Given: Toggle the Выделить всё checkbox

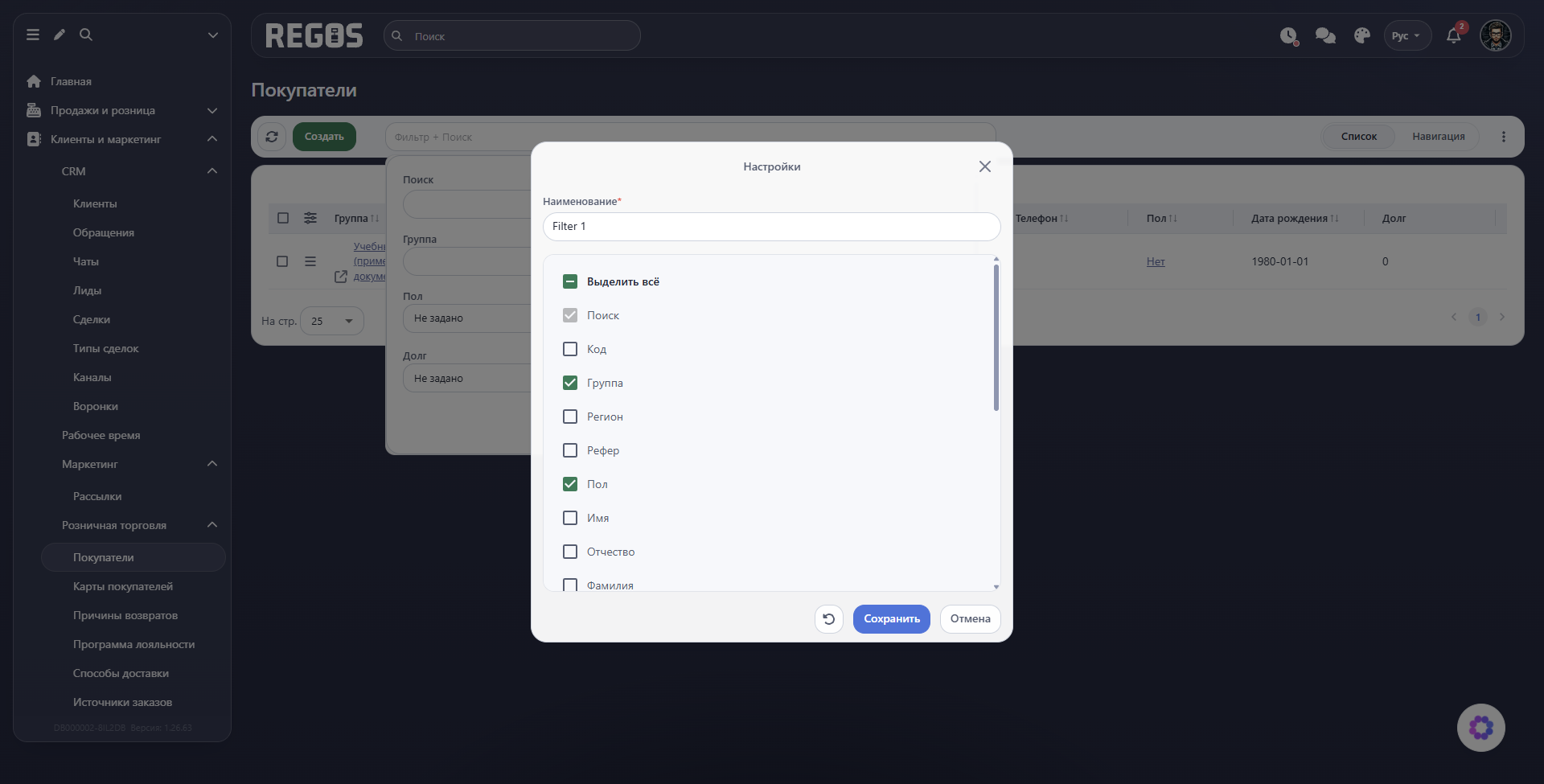Looking at the screenshot, I should [570, 281].
